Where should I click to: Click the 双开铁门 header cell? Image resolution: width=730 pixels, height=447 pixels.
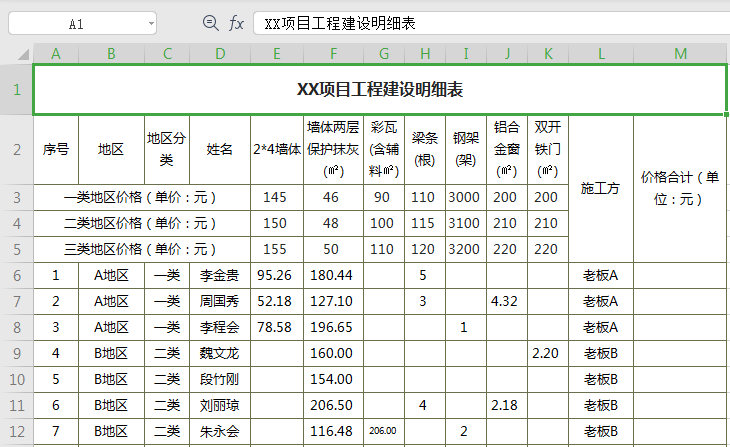548,149
